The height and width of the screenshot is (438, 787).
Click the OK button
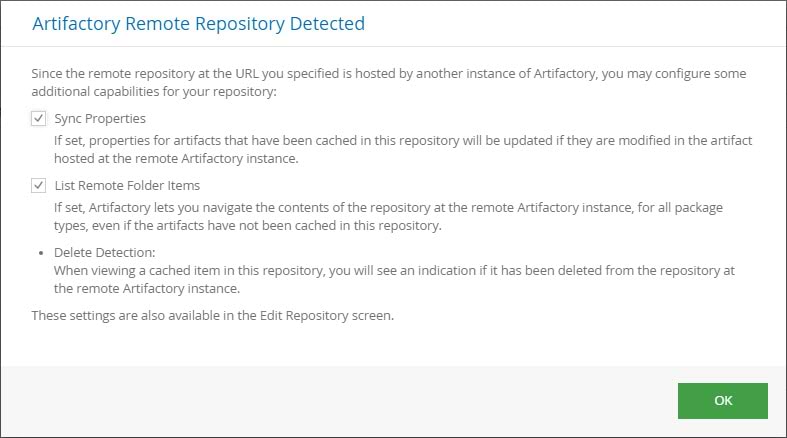(723, 400)
